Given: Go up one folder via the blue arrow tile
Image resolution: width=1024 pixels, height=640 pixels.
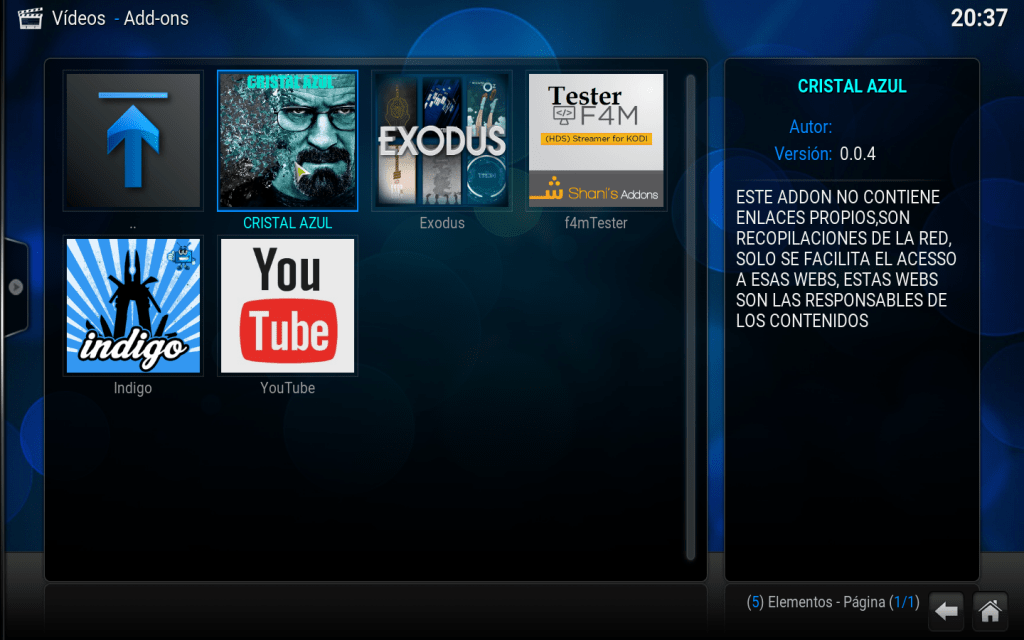Looking at the screenshot, I should 133,140.
